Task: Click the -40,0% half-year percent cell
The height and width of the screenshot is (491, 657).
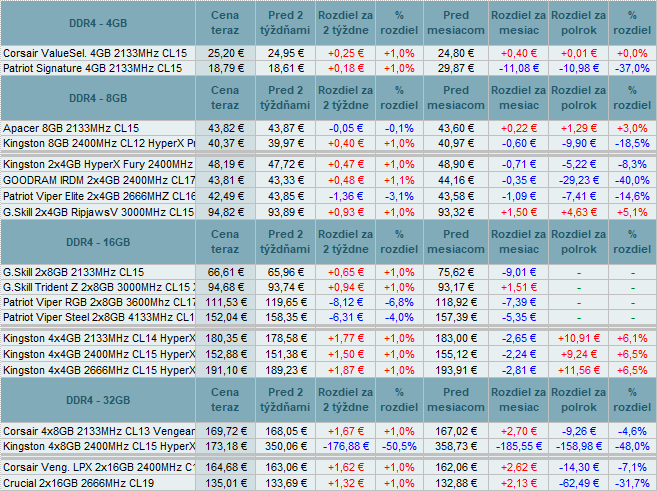Action: tap(632, 180)
